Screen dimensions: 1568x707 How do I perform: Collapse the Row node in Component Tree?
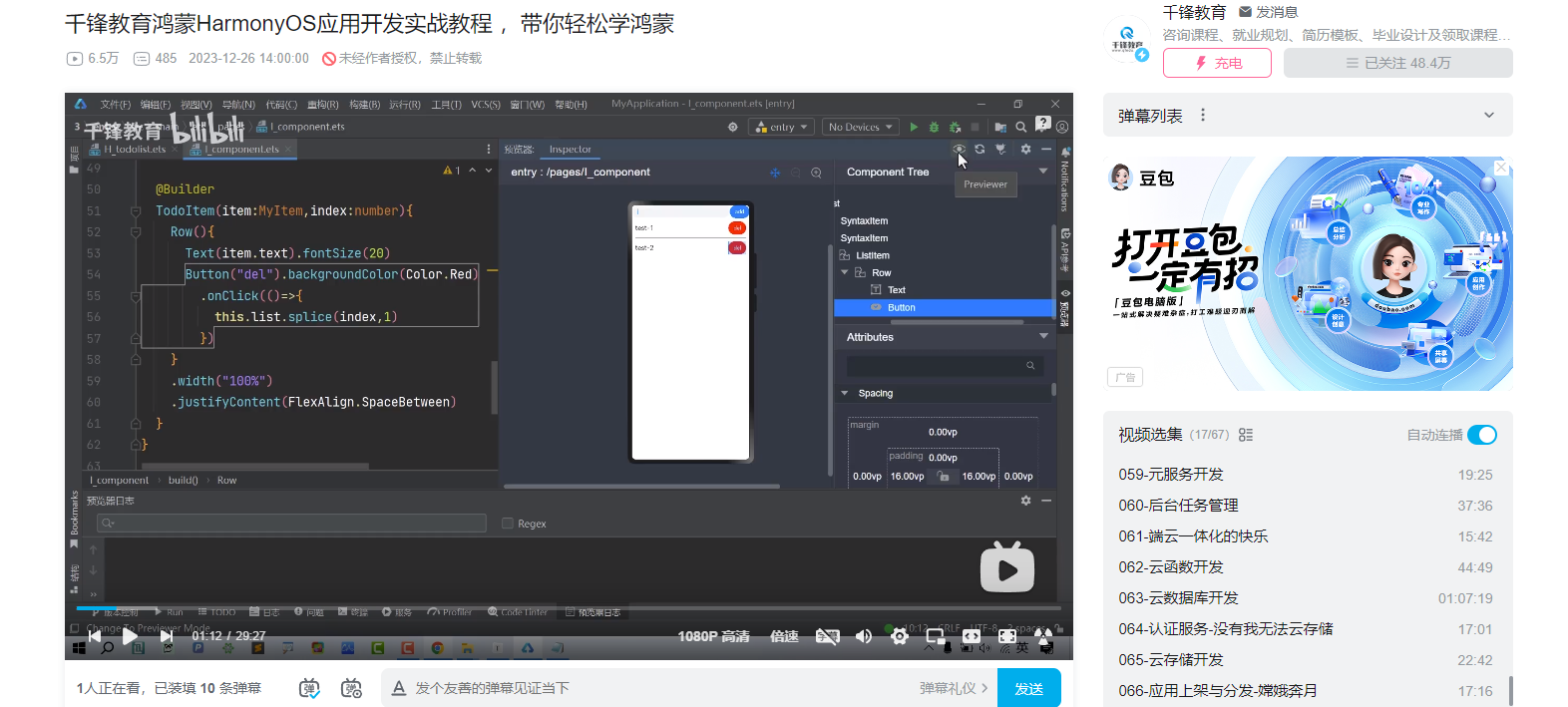point(845,272)
